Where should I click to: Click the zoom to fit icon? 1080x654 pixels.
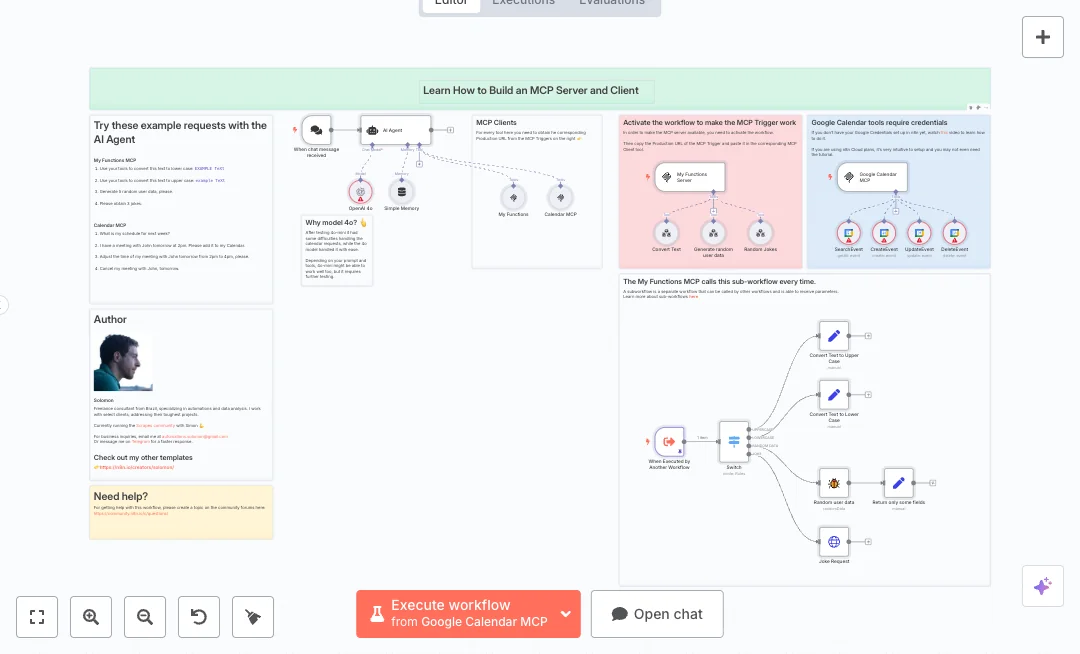pos(37,617)
